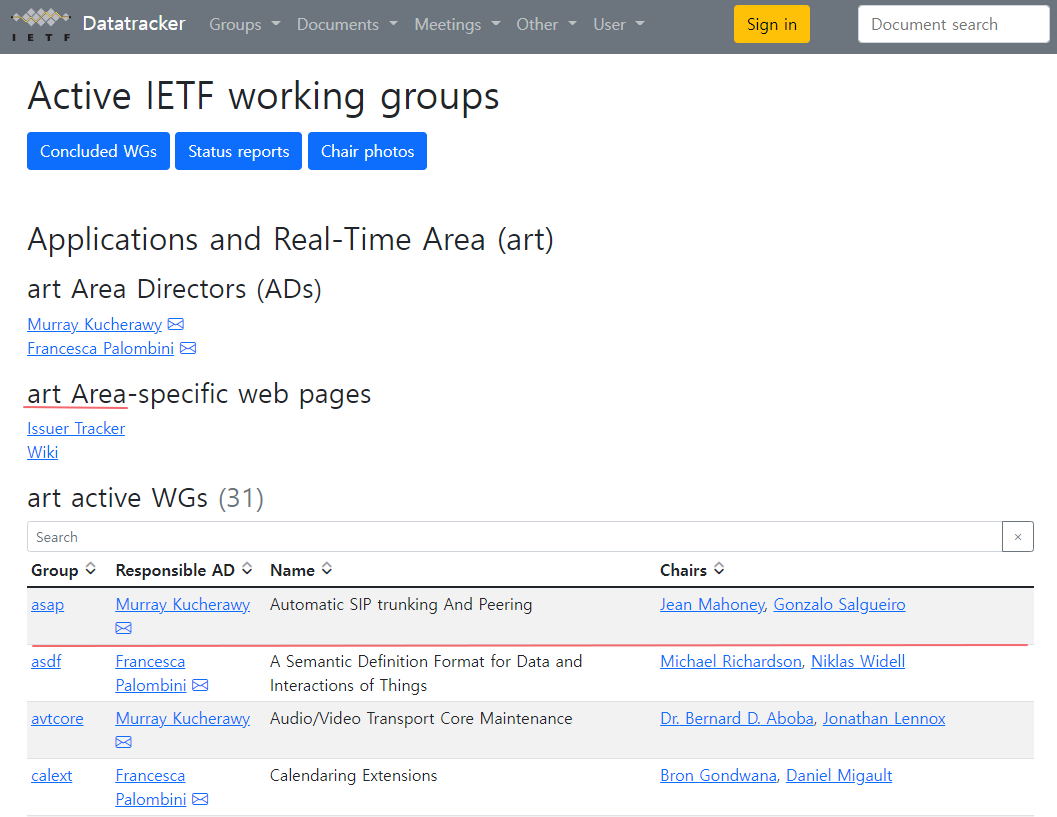1057x817 pixels.
Task: Open Status reports page
Action: 239,151
